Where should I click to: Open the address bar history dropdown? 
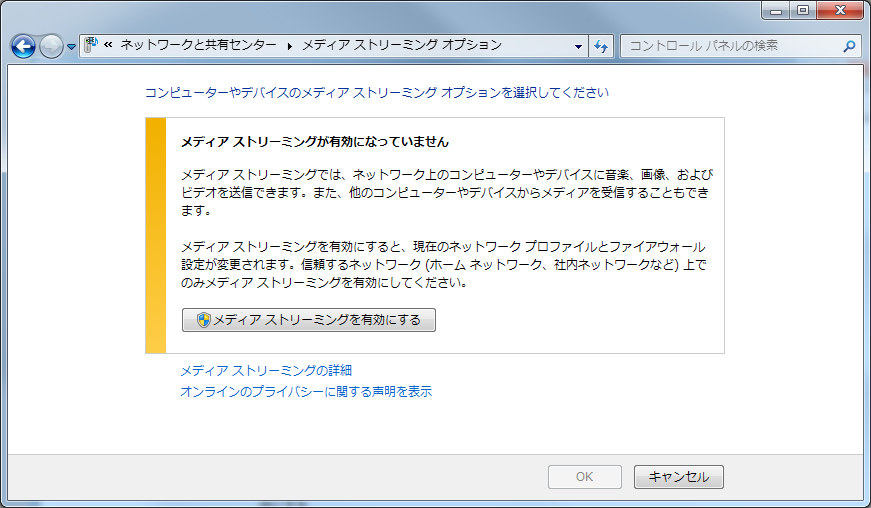pos(578,46)
